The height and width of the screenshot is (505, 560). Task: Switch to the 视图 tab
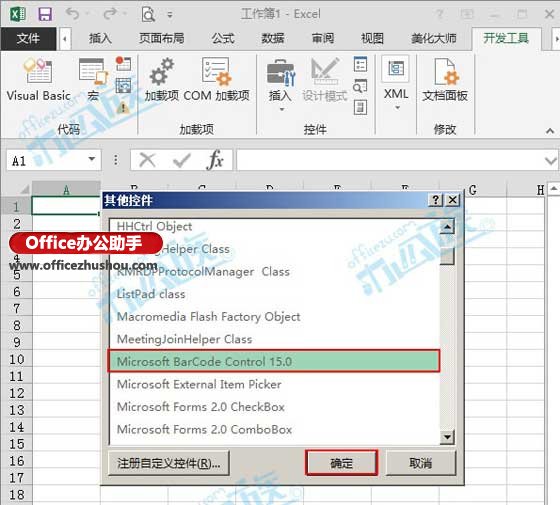pos(372,38)
